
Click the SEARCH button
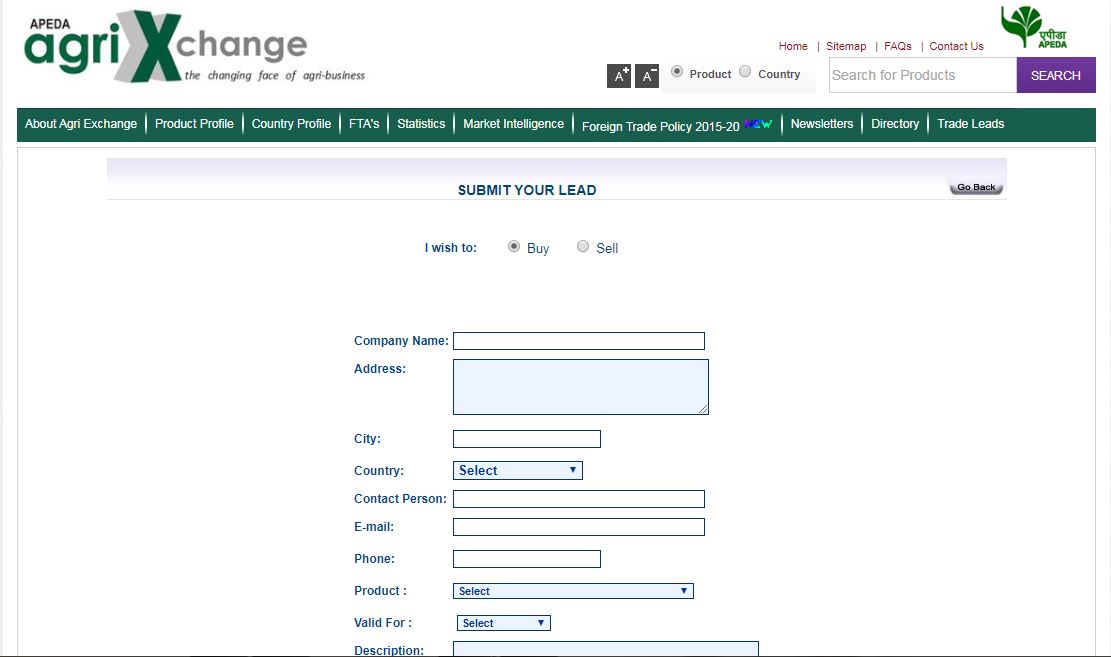[1055, 74]
